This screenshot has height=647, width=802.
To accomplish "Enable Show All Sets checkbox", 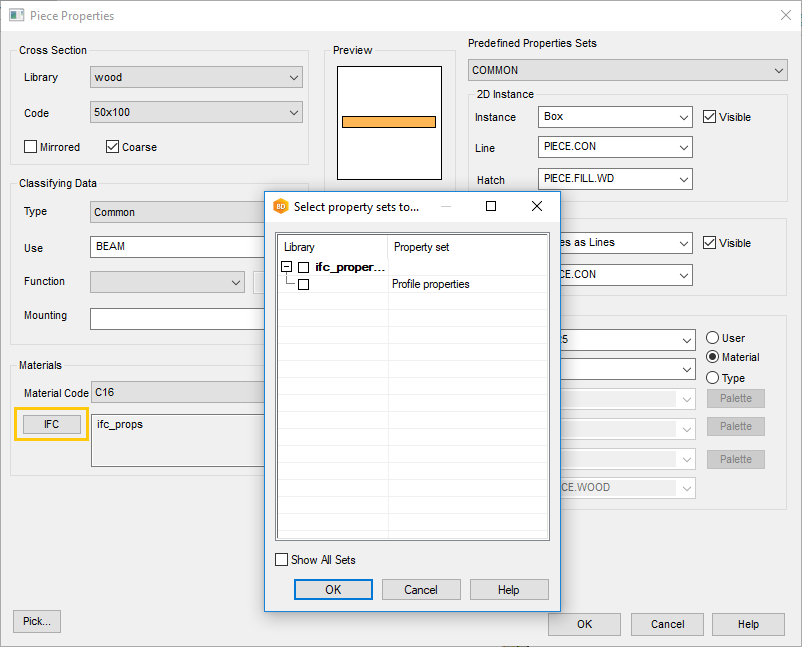I will tap(282, 560).
